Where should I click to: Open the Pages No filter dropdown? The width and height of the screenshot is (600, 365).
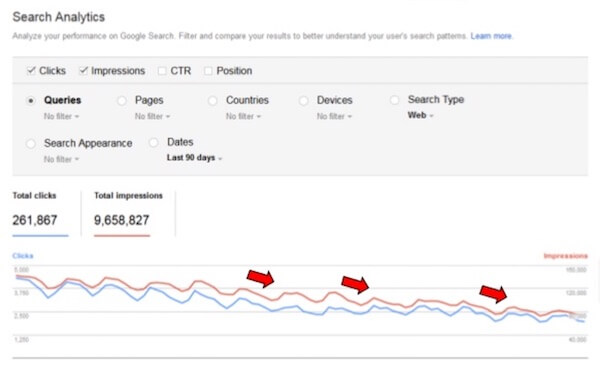coord(152,116)
